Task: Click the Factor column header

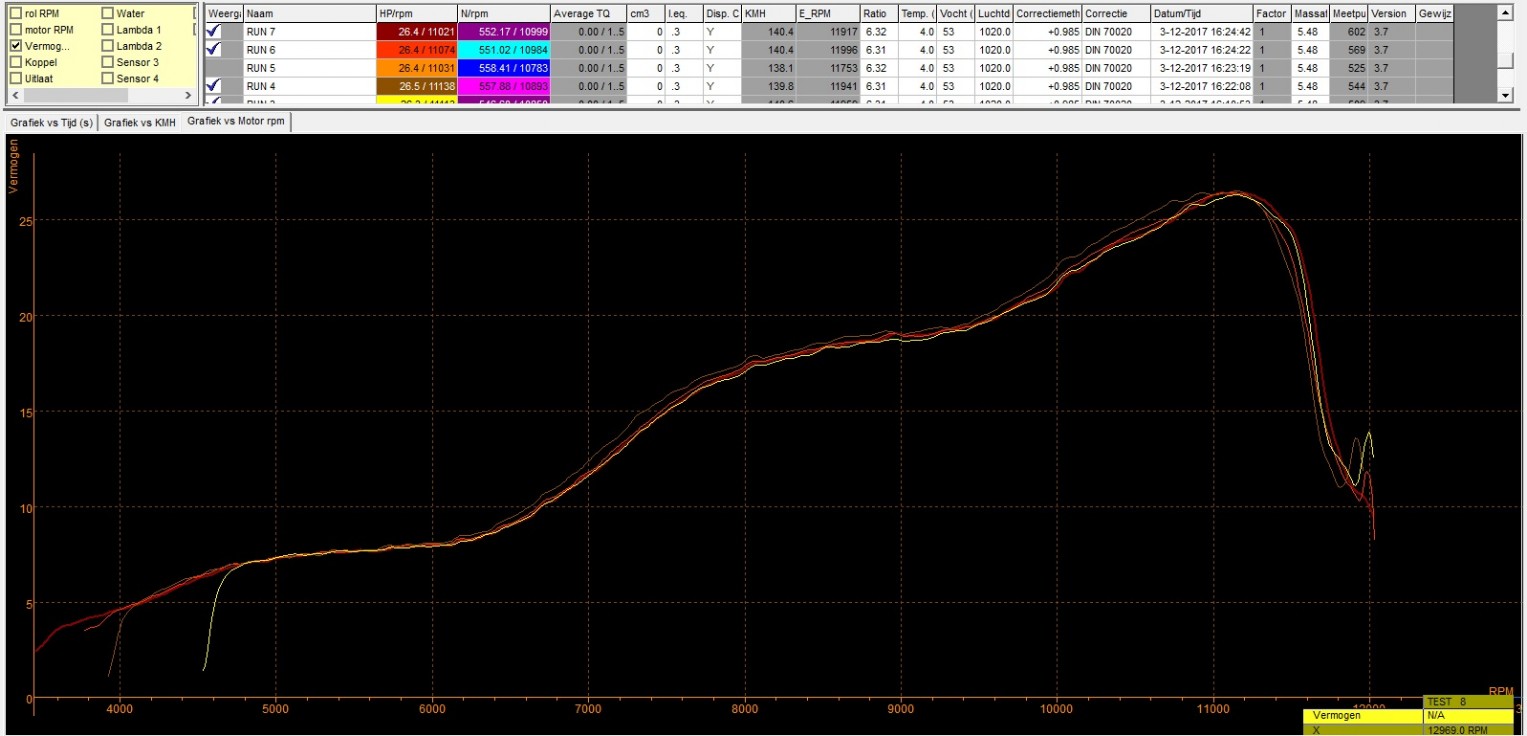Action: (x=1272, y=14)
